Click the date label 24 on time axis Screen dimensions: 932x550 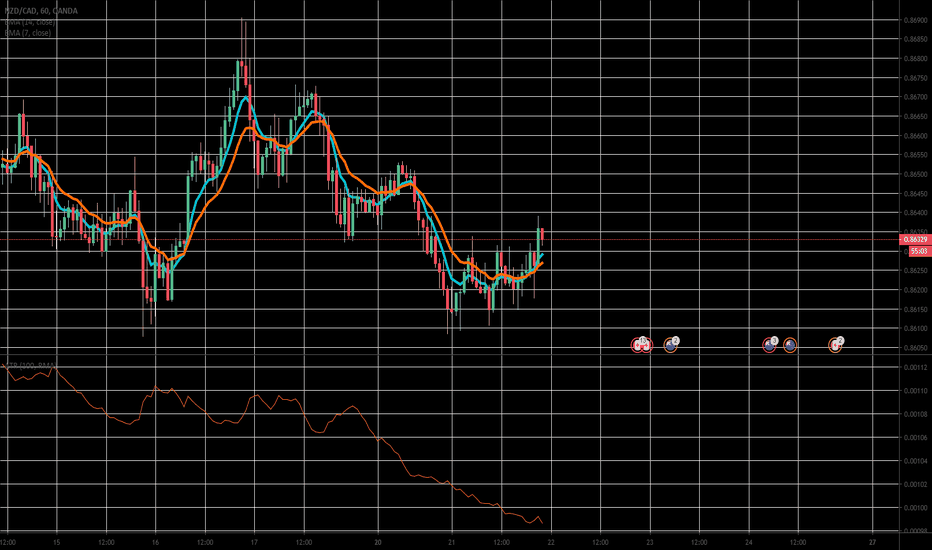point(748,542)
